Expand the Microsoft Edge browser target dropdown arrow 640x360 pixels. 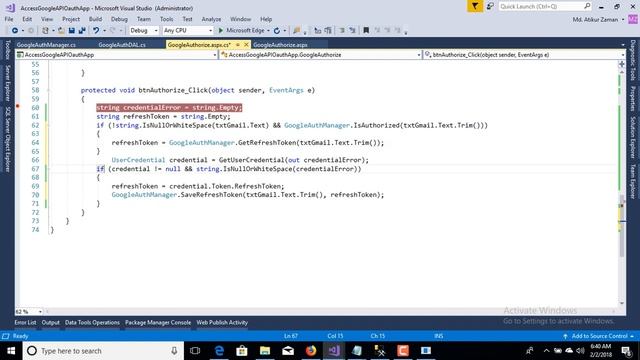[268, 31]
